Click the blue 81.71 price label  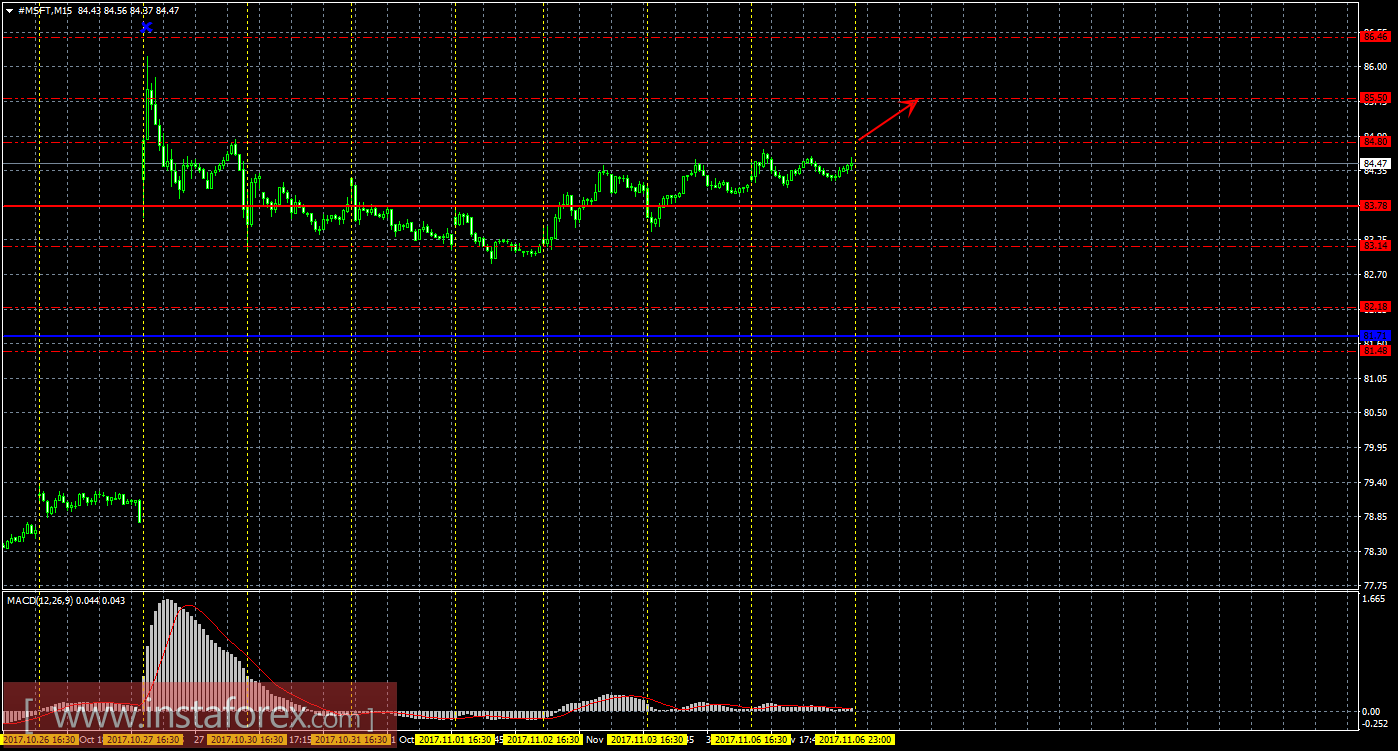1376,336
